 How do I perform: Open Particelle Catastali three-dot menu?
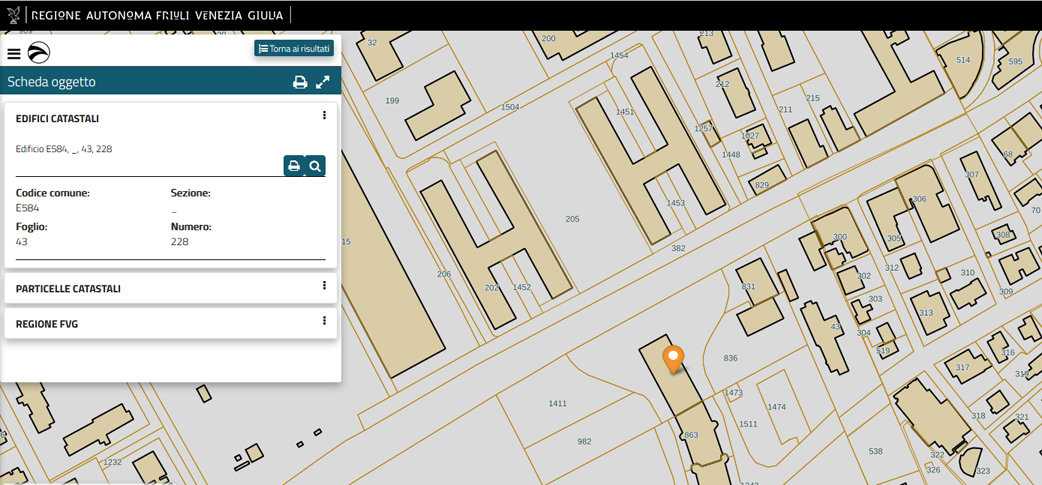324,286
